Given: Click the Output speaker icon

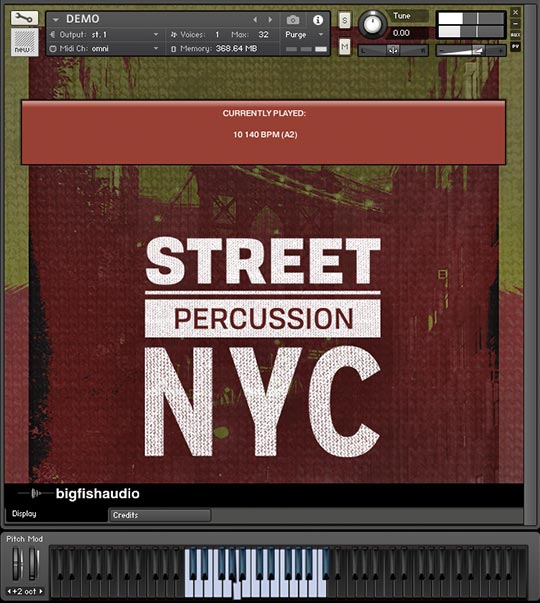Looking at the screenshot, I should [53, 35].
